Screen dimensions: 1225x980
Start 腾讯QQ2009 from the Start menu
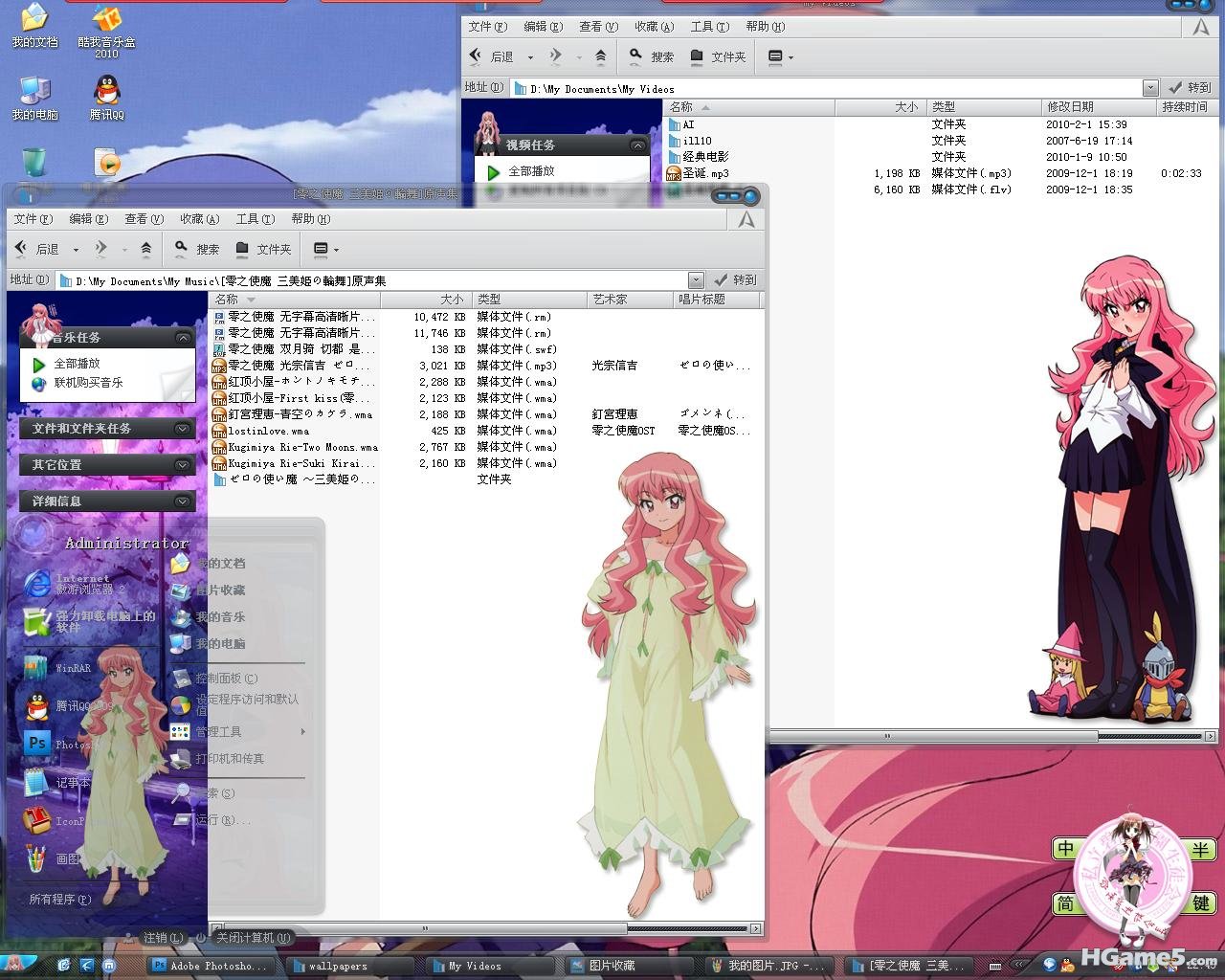[67, 706]
